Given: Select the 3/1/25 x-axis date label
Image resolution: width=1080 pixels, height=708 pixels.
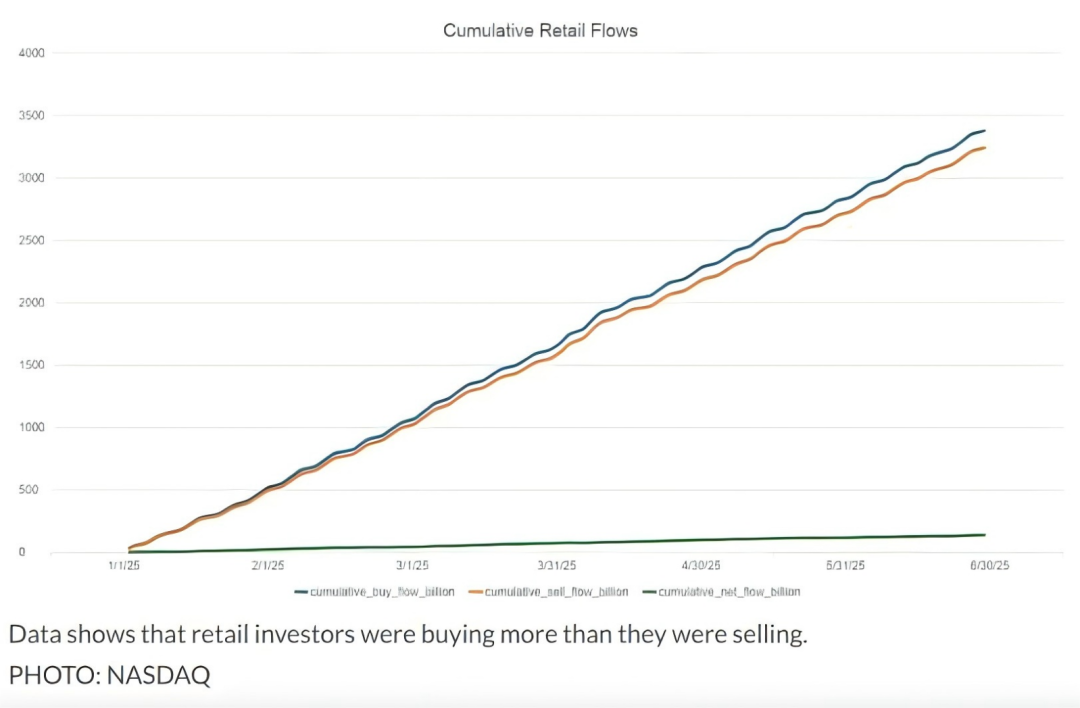Looking at the screenshot, I should point(412,565).
